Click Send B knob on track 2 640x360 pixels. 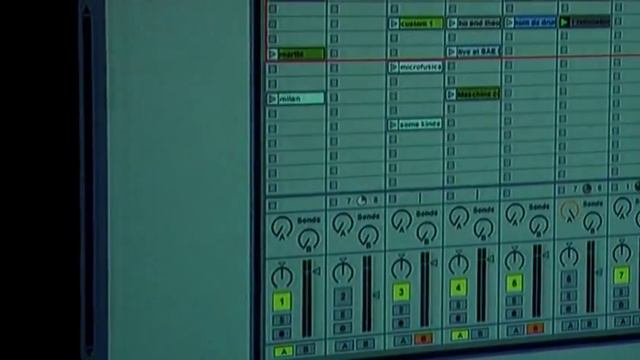(x=368, y=236)
